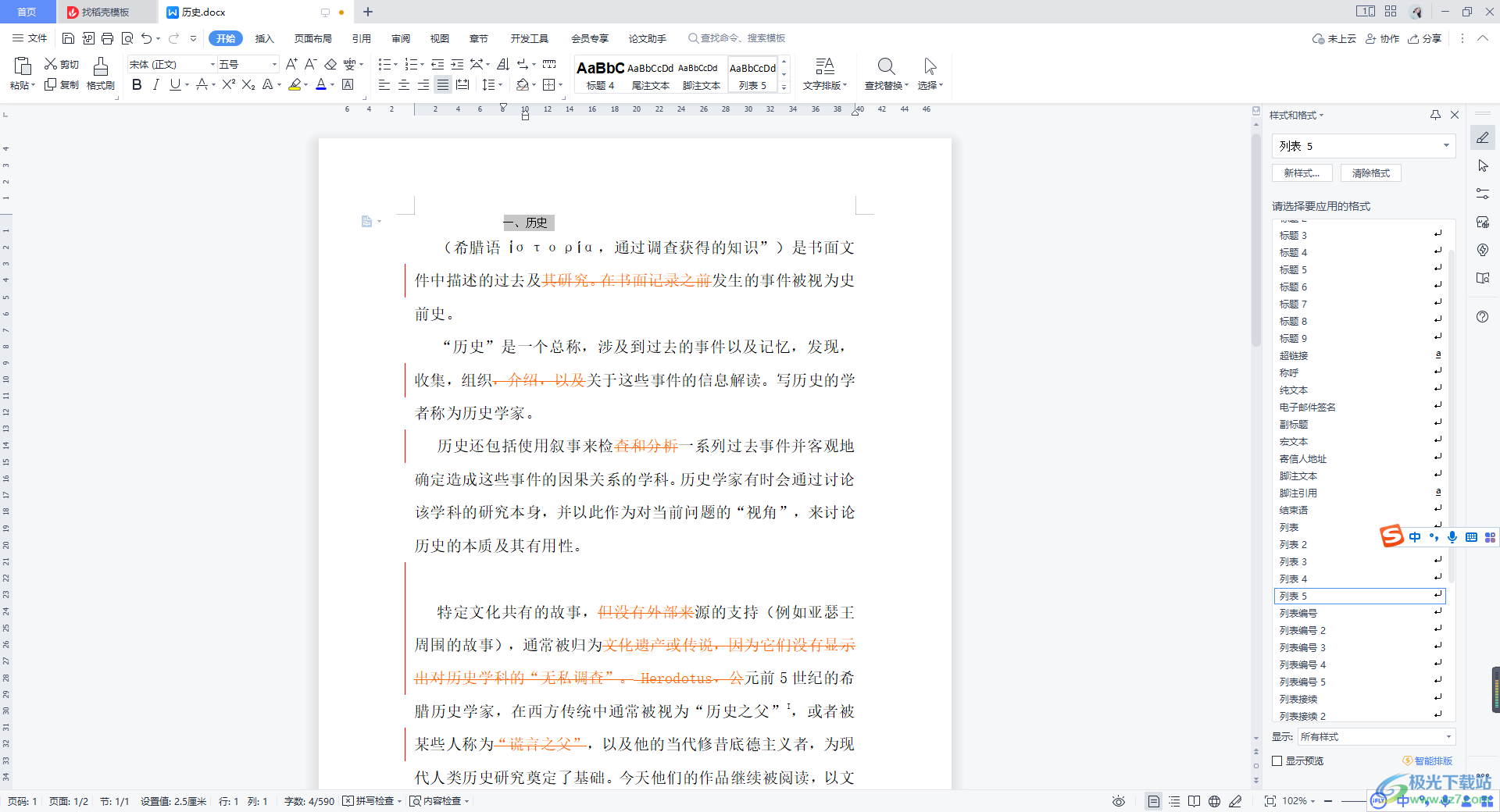Click the 选择 cursor icon
Image resolution: width=1500 pixels, height=812 pixels.
930,66
